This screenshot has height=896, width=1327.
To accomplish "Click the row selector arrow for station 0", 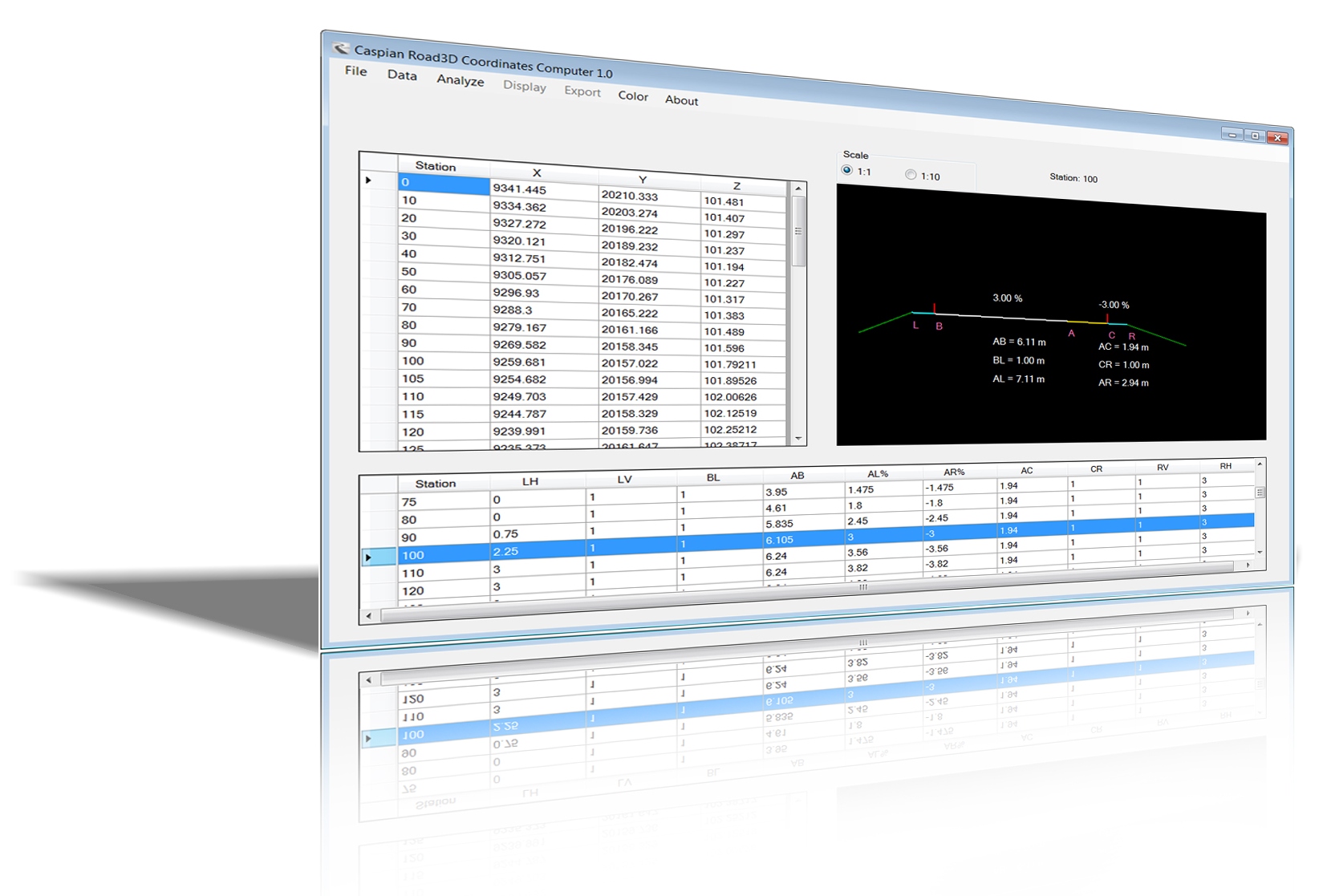I will point(378,180).
